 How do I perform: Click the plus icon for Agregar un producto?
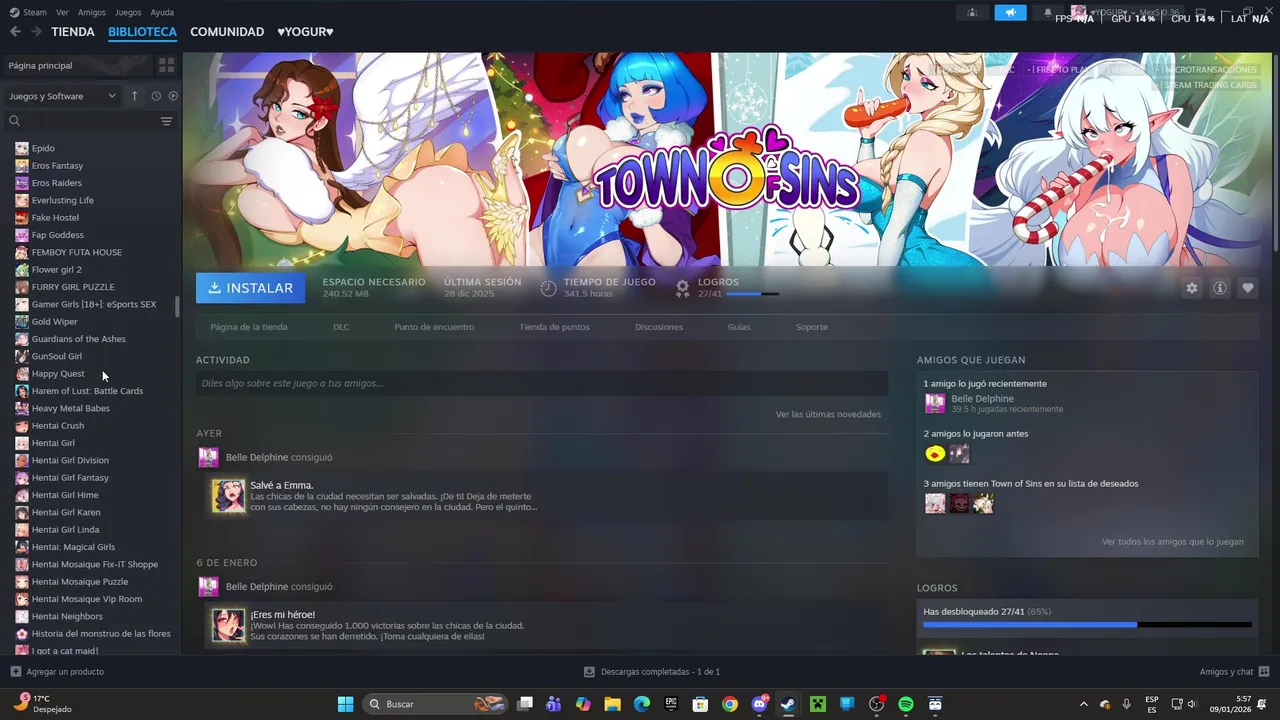coord(15,672)
